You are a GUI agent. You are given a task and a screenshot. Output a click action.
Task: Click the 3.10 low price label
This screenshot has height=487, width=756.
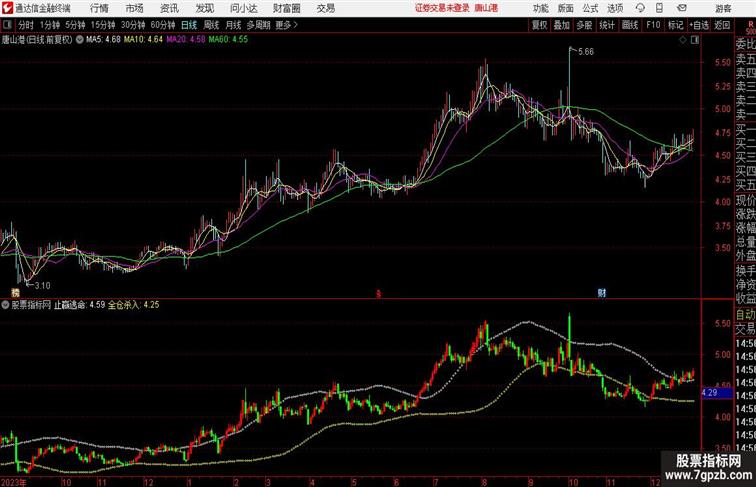pos(42,285)
